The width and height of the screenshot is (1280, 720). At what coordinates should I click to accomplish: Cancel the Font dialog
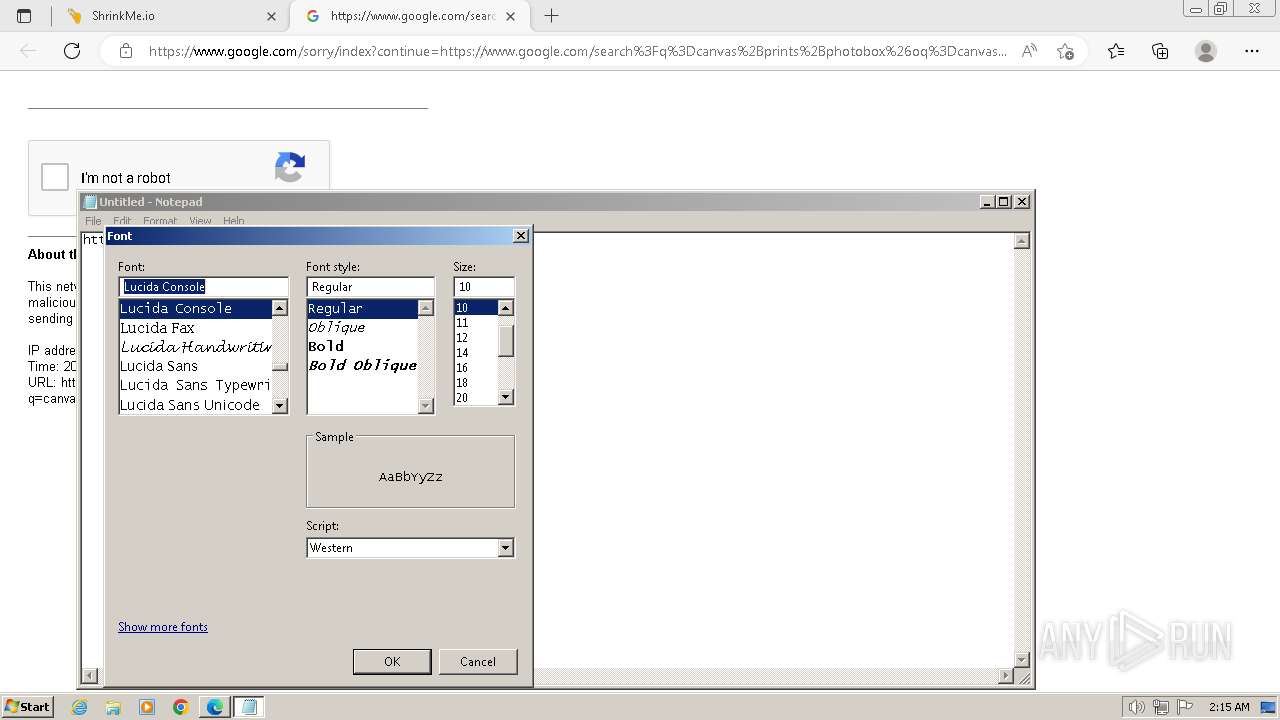pyautogui.click(x=478, y=661)
